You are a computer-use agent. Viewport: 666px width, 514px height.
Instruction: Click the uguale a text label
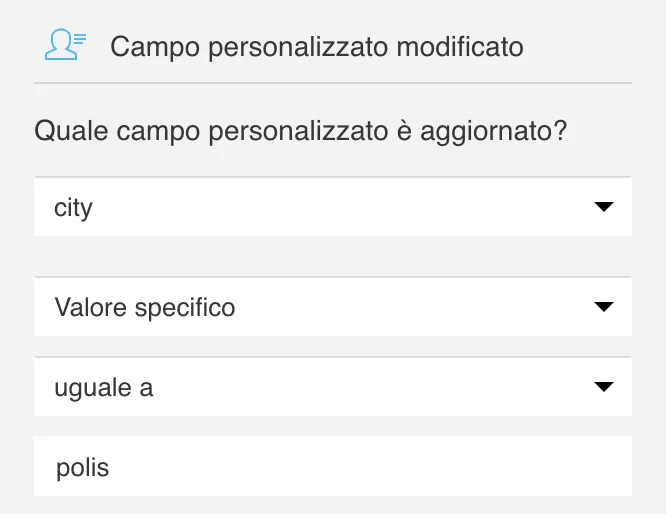(104, 388)
